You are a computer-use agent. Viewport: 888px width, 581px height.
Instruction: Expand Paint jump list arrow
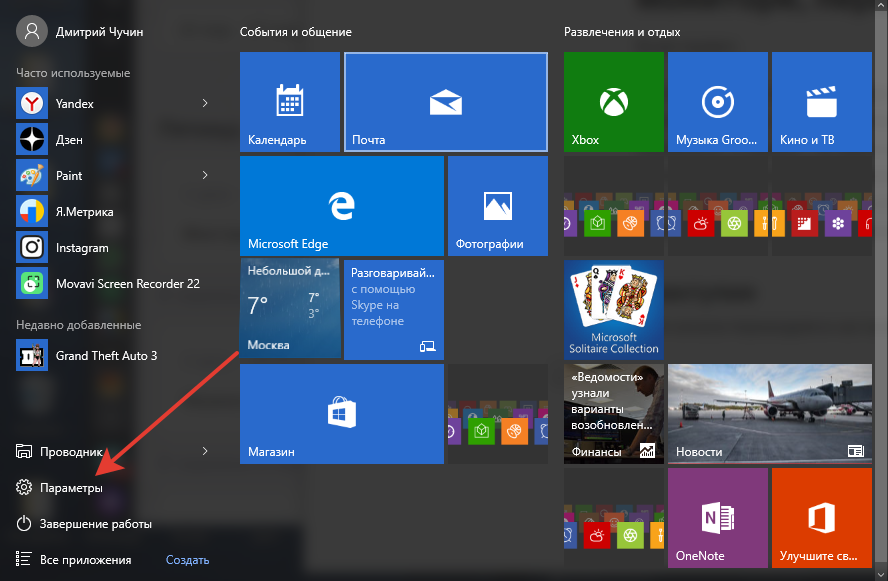coord(205,176)
